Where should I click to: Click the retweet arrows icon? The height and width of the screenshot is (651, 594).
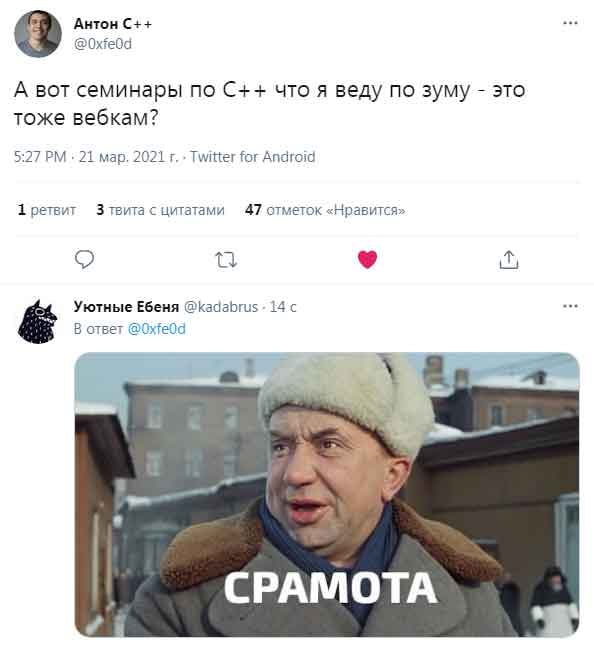coord(226,260)
